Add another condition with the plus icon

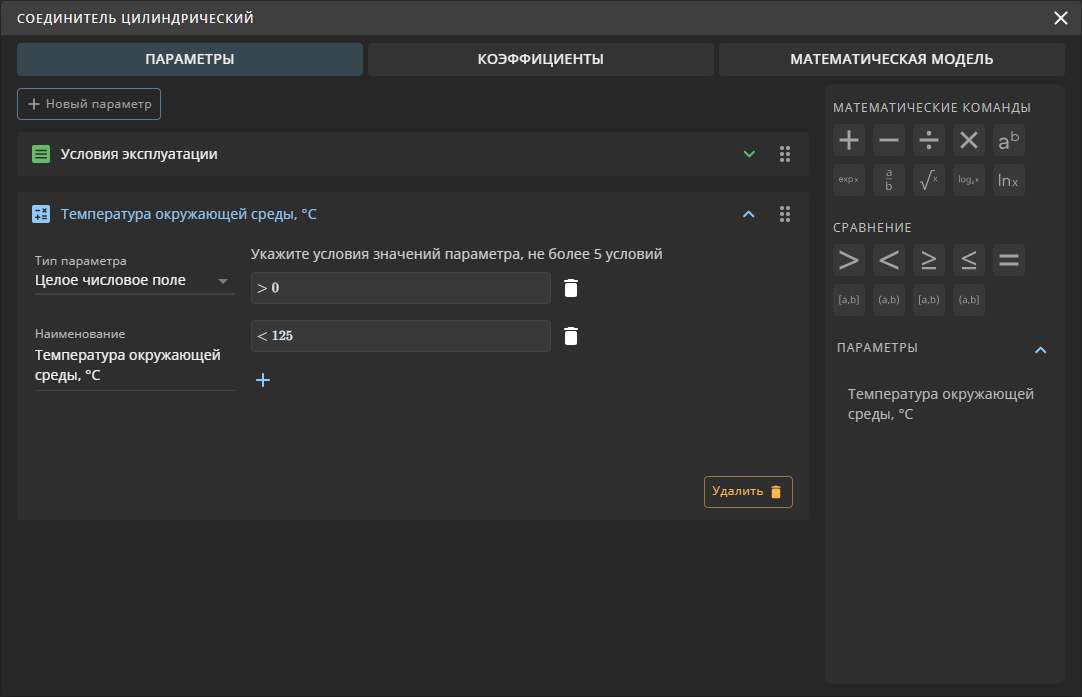[x=263, y=380]
